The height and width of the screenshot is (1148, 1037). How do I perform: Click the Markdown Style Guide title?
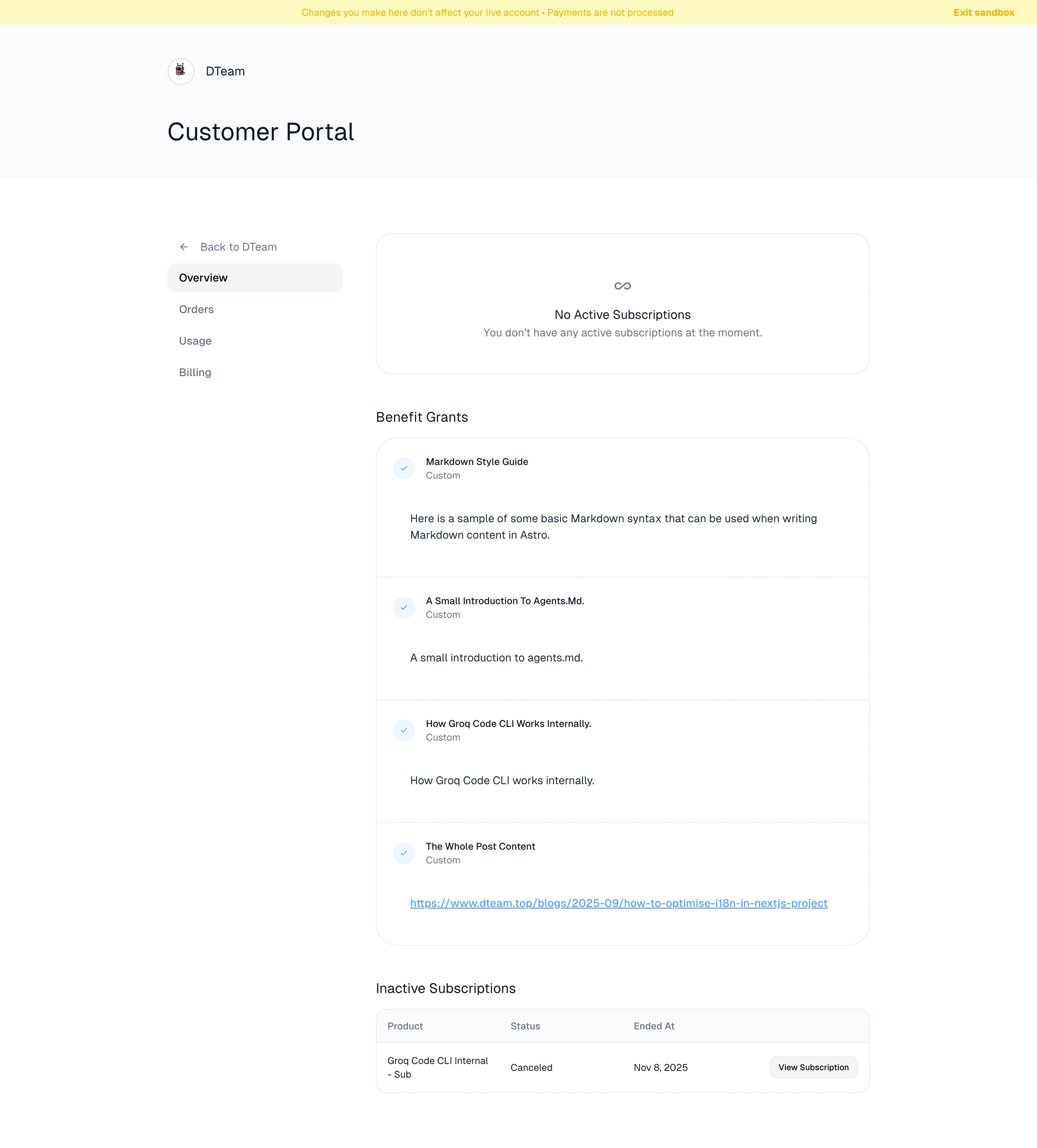(x=477, y=462)
